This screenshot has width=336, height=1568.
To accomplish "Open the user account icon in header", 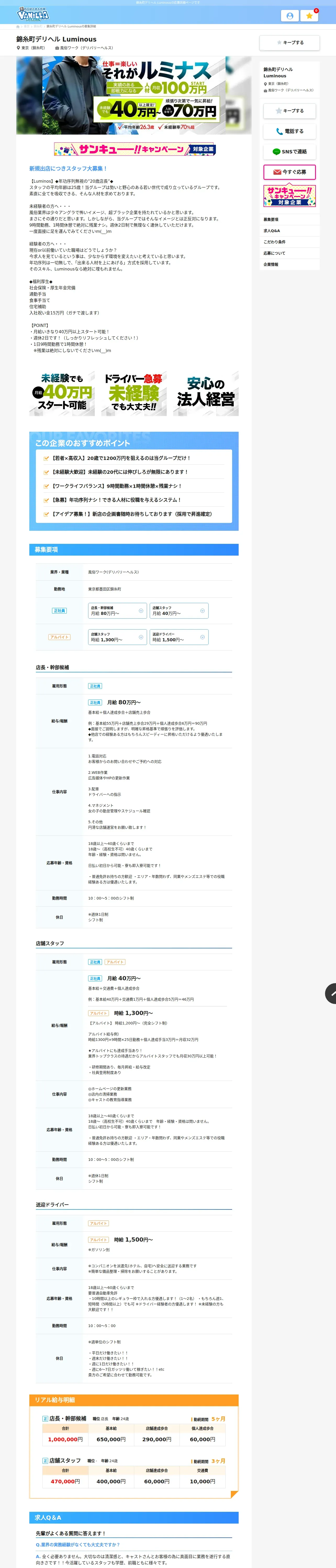I will point(290,16).
